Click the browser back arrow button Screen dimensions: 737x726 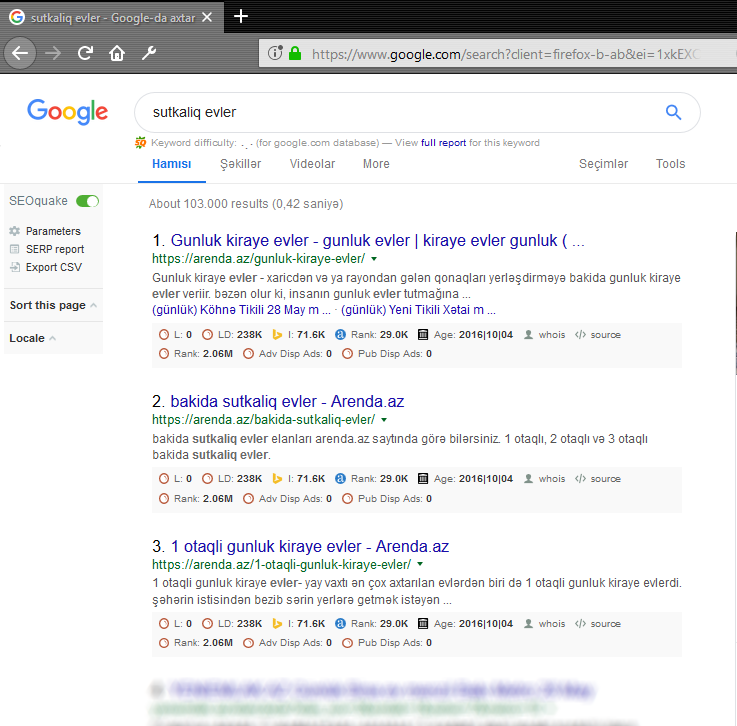pyautogui.click(x=21, y=53)
